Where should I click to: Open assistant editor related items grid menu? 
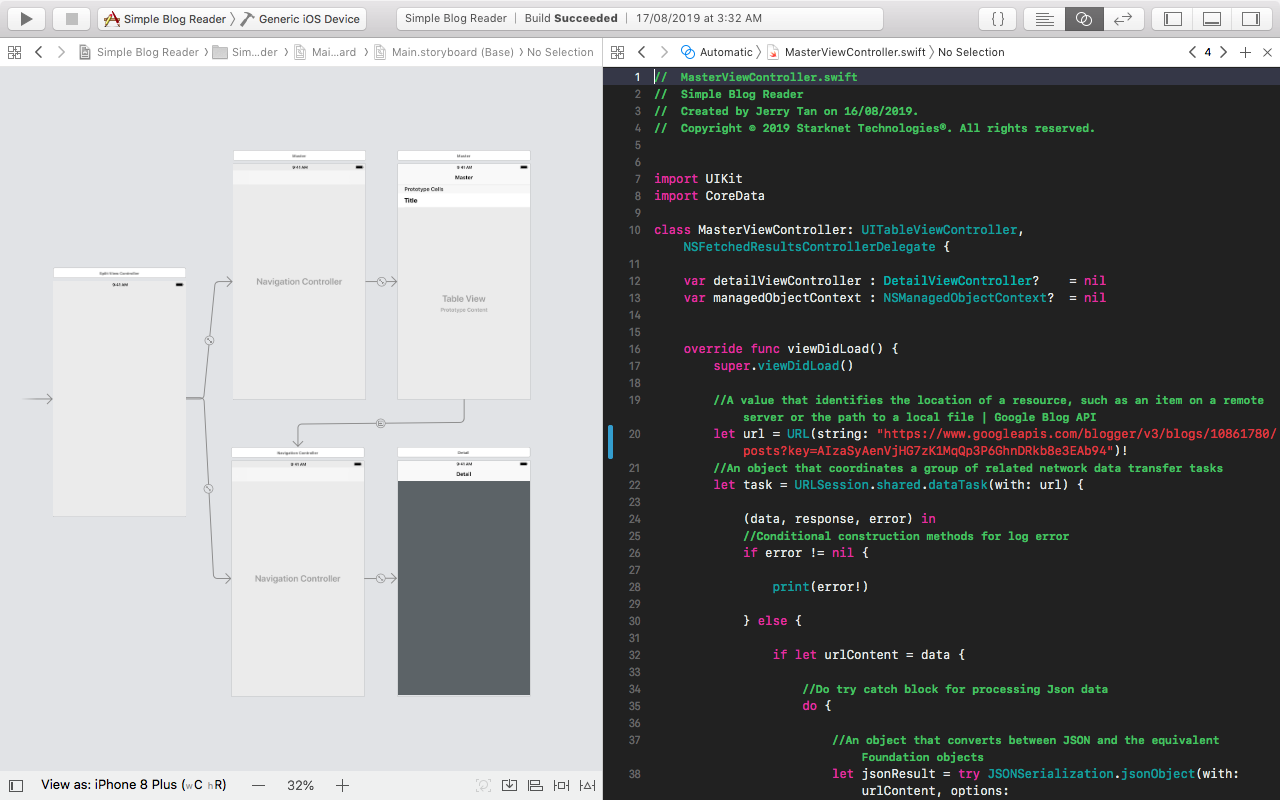click(617, 52)
